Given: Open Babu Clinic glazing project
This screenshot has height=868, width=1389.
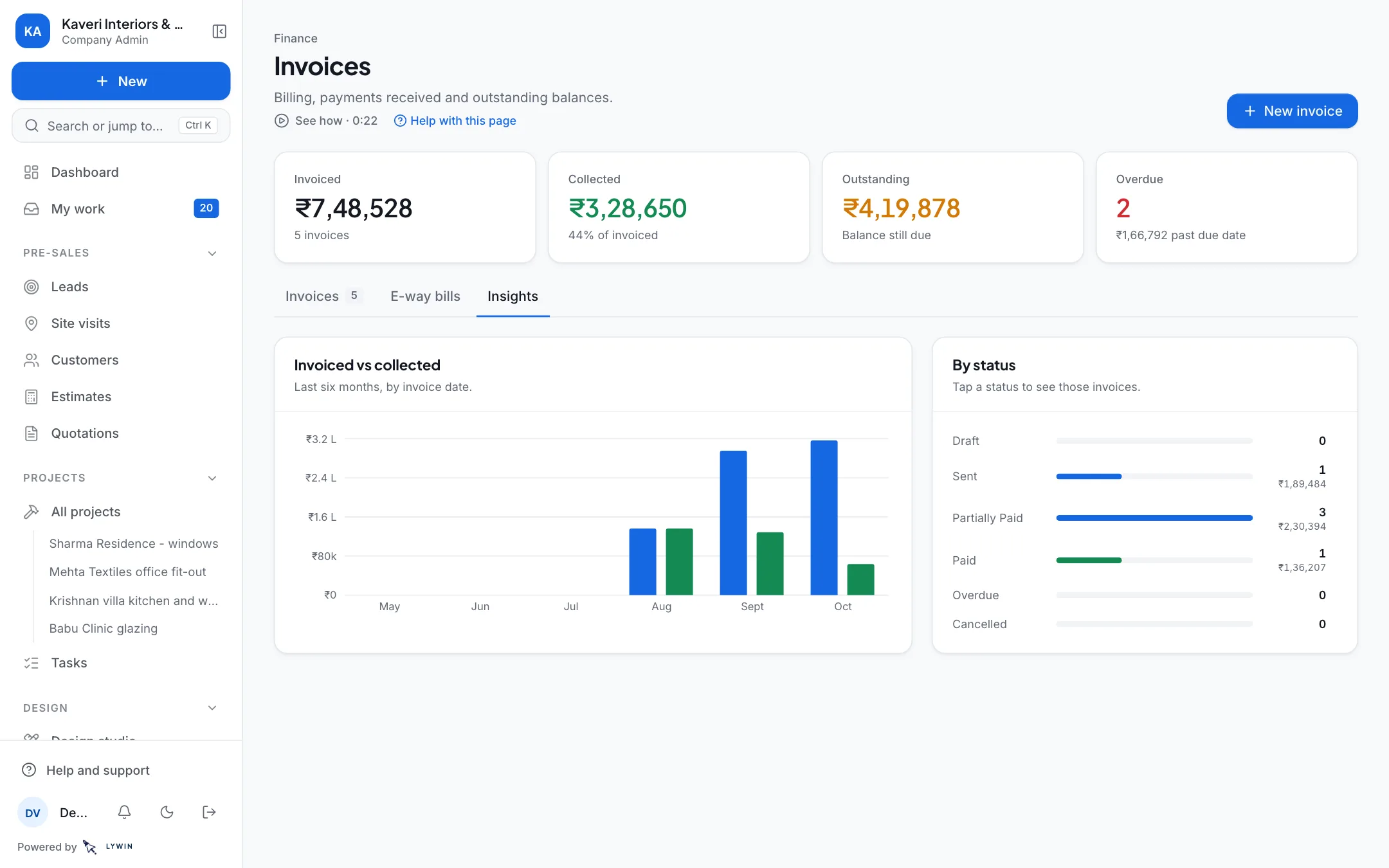Looking at the screenshot, I should [104, 629].
